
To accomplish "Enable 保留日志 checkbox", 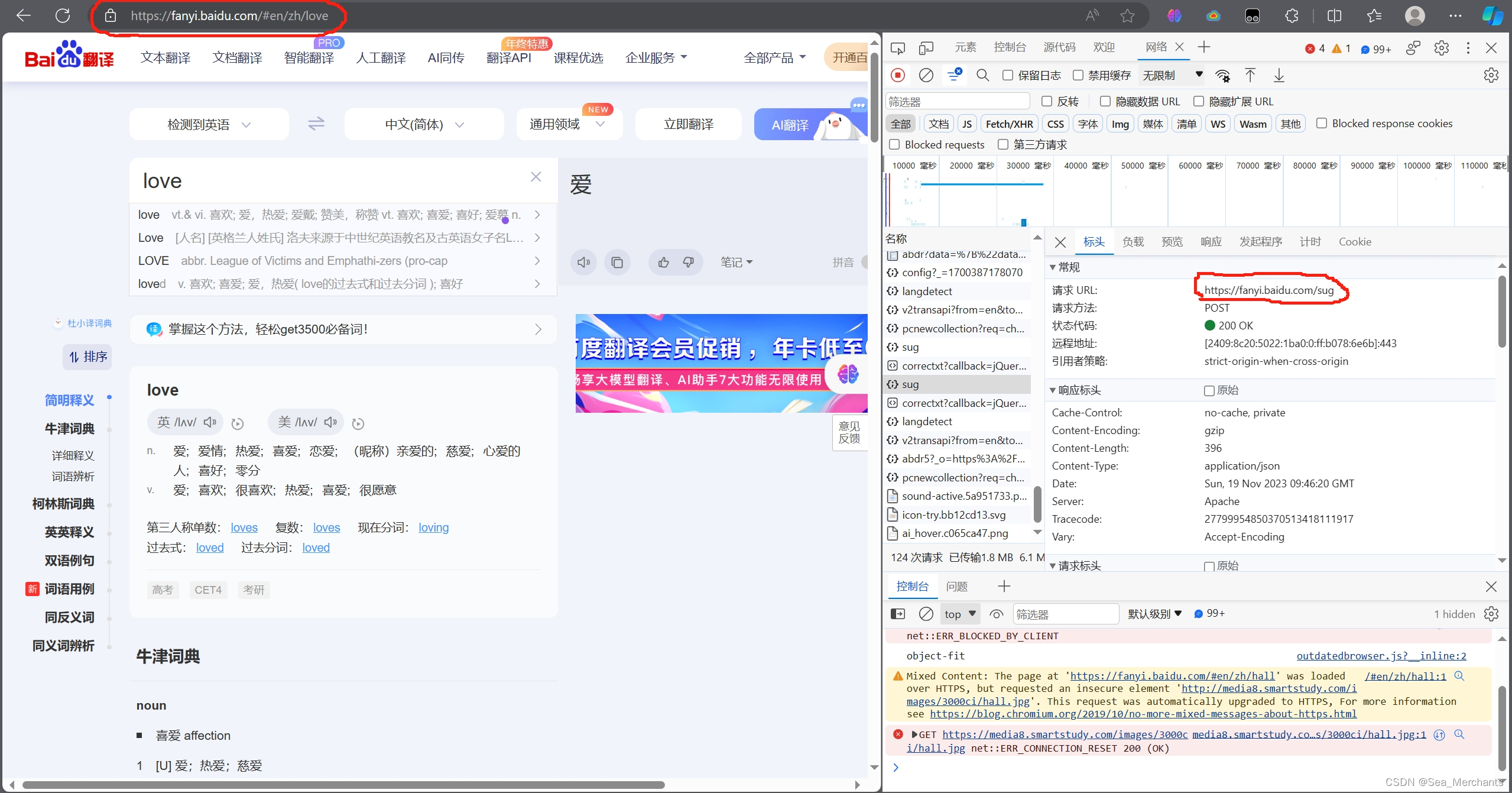I will (1008, 75).
